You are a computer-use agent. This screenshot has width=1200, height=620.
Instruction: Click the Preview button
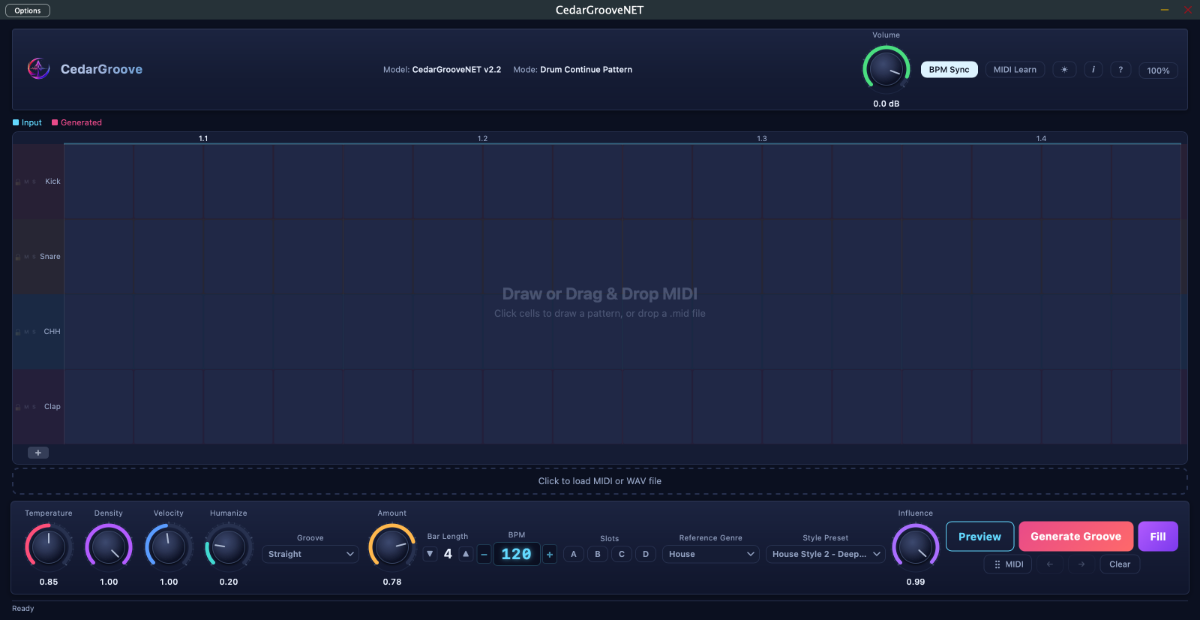pyautogui.click(x=980, y=537)
